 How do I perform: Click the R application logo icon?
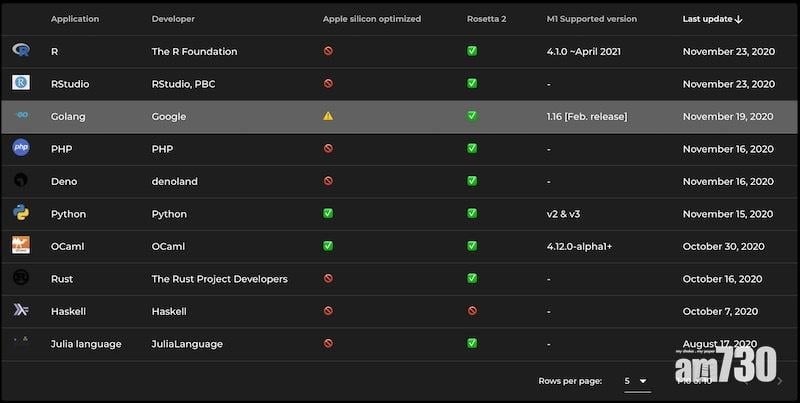pyautogui.click(x=21, y=51)
